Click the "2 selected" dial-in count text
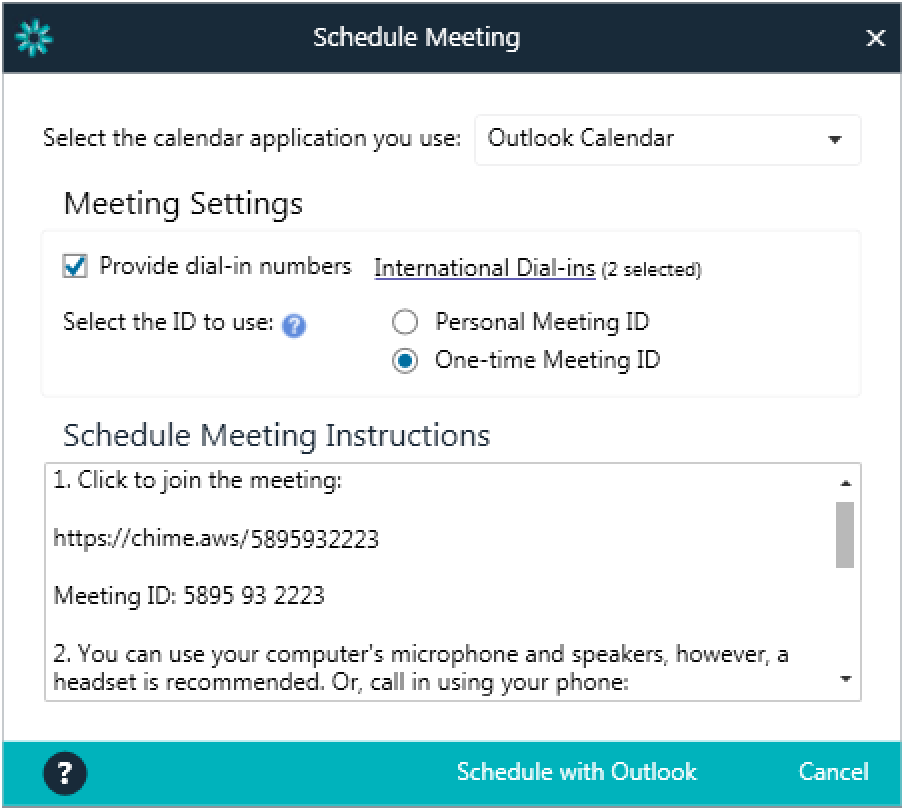The image size is (906, 812). [651, 270]
